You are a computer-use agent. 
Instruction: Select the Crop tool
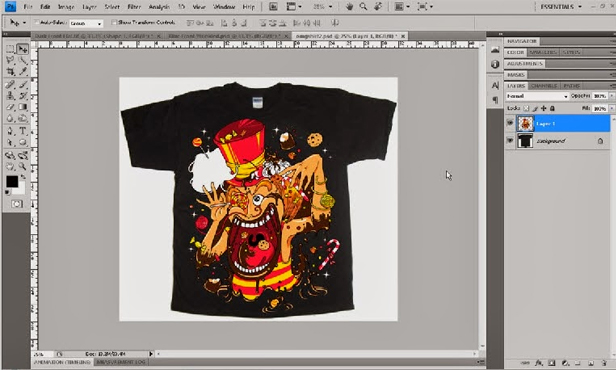tap(10, 71)
